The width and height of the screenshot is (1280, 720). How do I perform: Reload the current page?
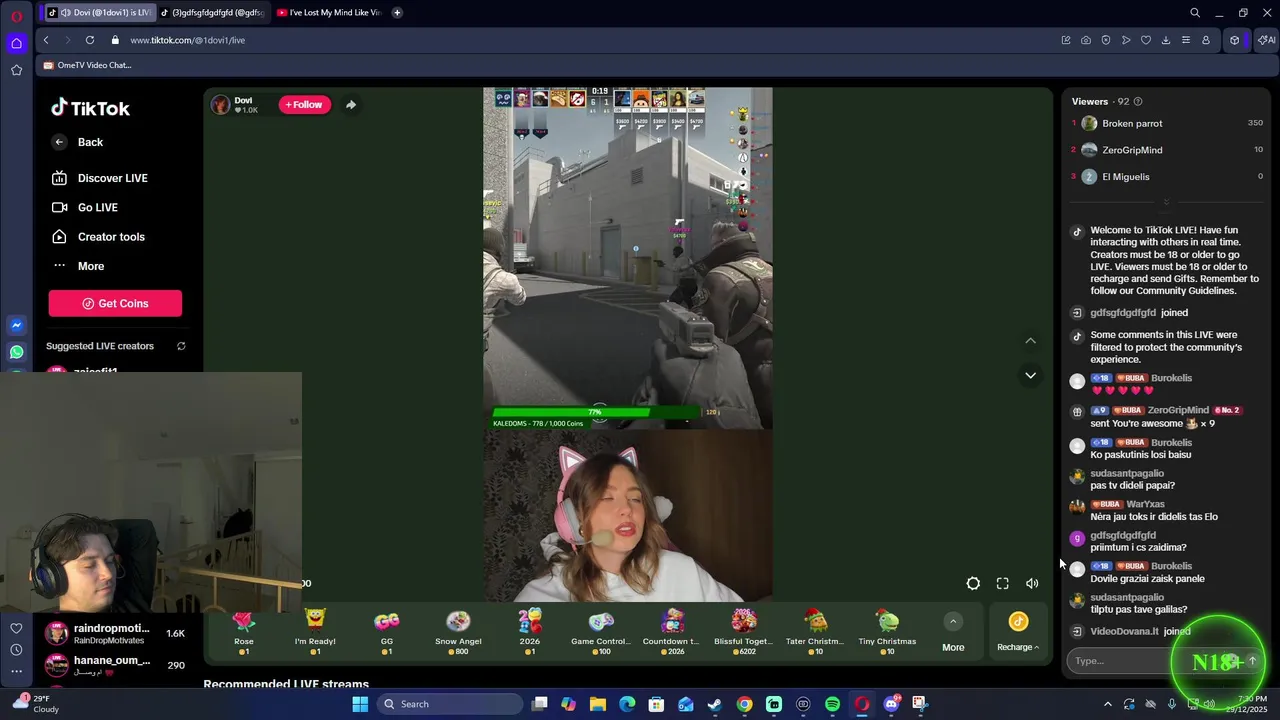(90, 40)
